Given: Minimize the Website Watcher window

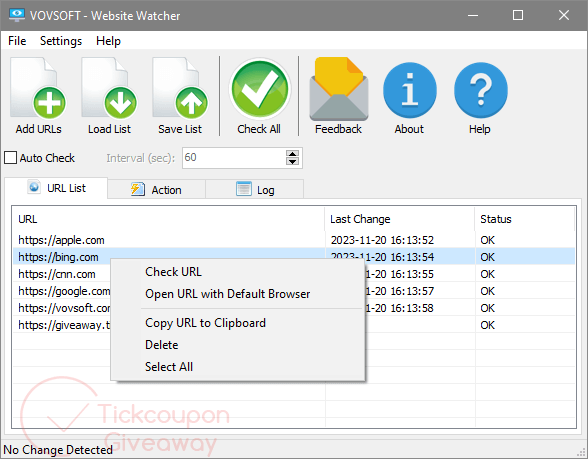Looking at the screenshot, I should coord(472,15).
